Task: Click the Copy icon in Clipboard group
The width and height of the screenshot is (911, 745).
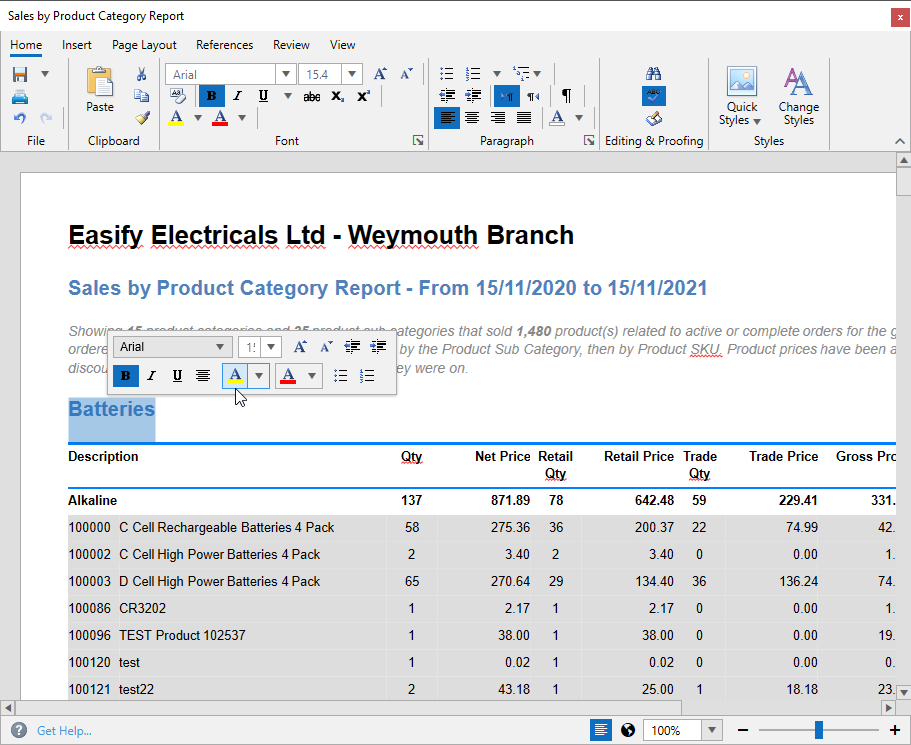Action: pyautogui.click(x=142, y=96)
